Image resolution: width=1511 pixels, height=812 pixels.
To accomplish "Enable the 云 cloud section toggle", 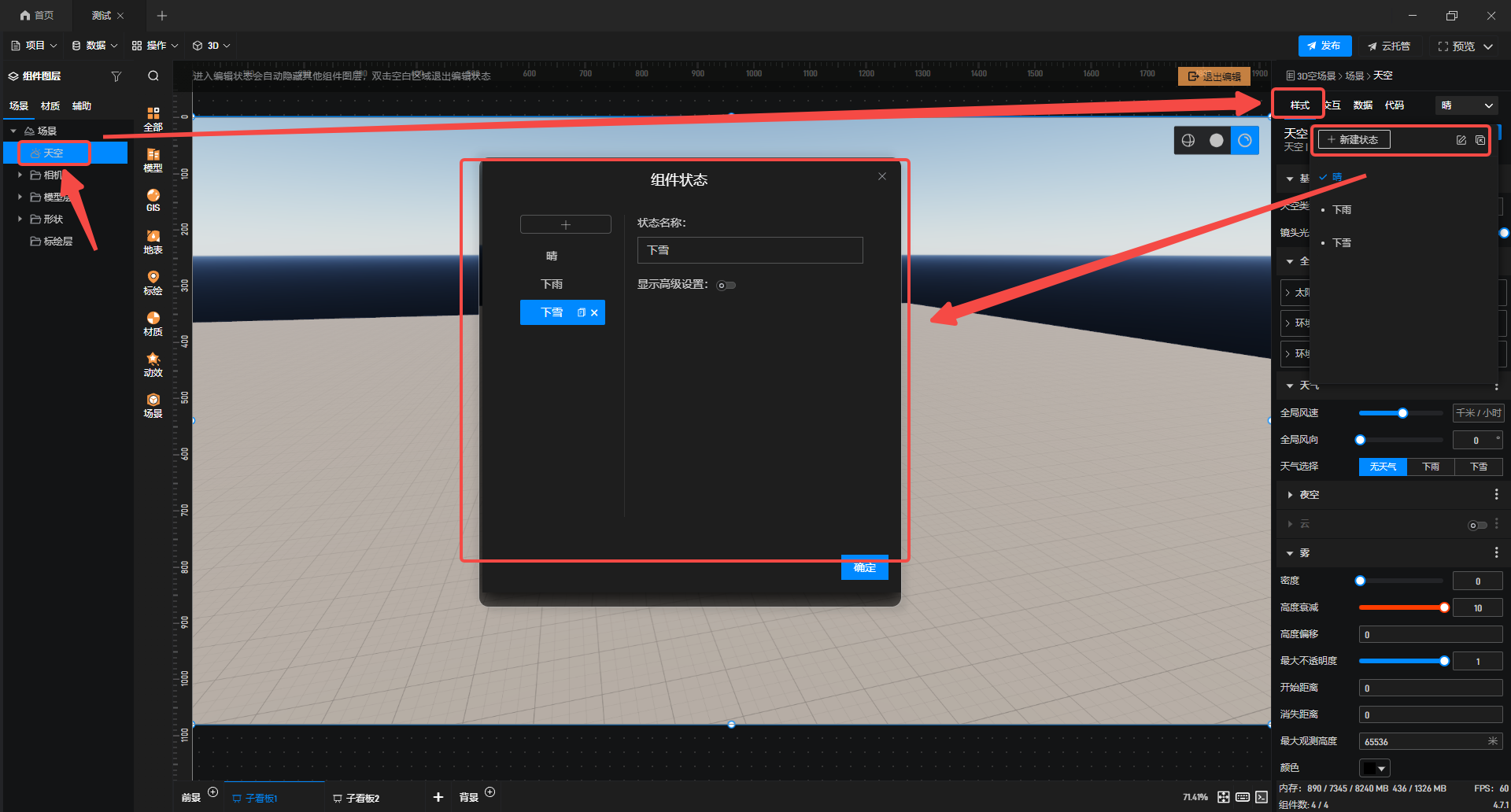I will tap(1476, 525).
